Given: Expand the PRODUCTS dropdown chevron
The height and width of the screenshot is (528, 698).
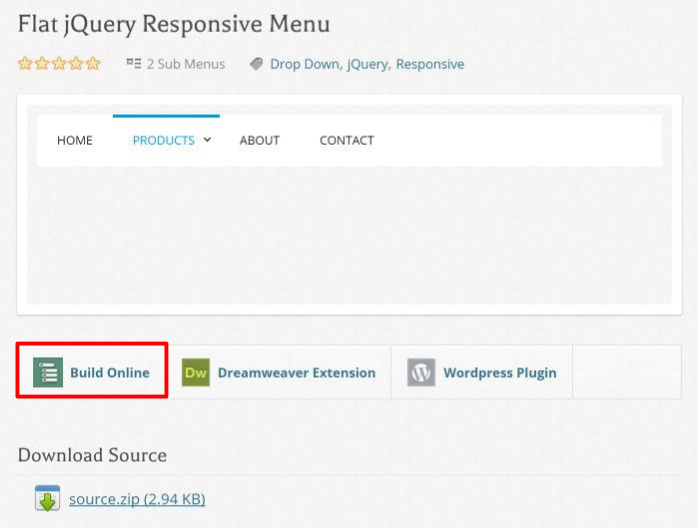Looking at the screenshot, I should coord(207,140).
